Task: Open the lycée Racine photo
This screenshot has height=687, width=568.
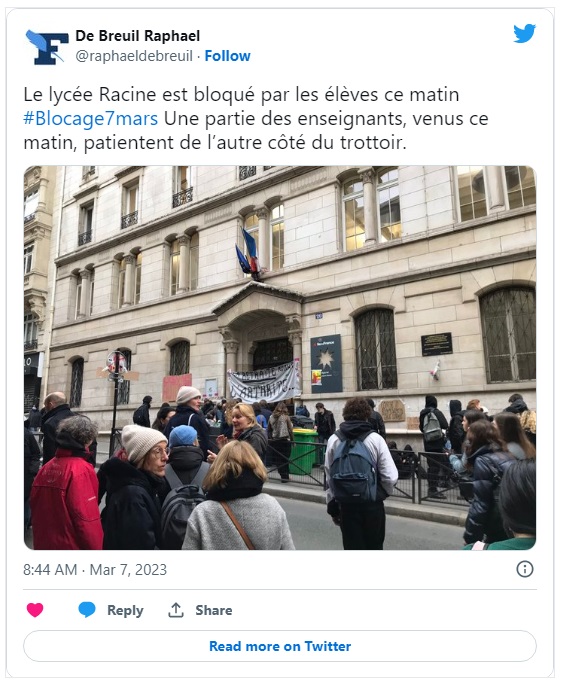Action: point(280,358)
